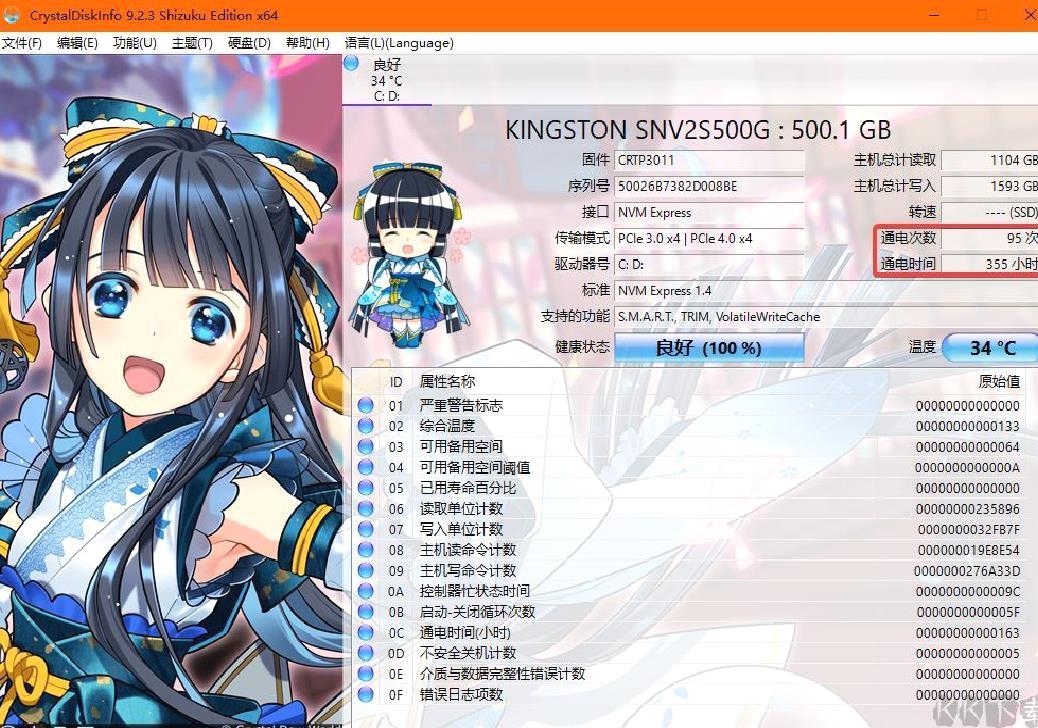Click the status orb for 08 主机读命令计数
The height and width of the screenshot is (728, 1038).
[x=365, y=549]
